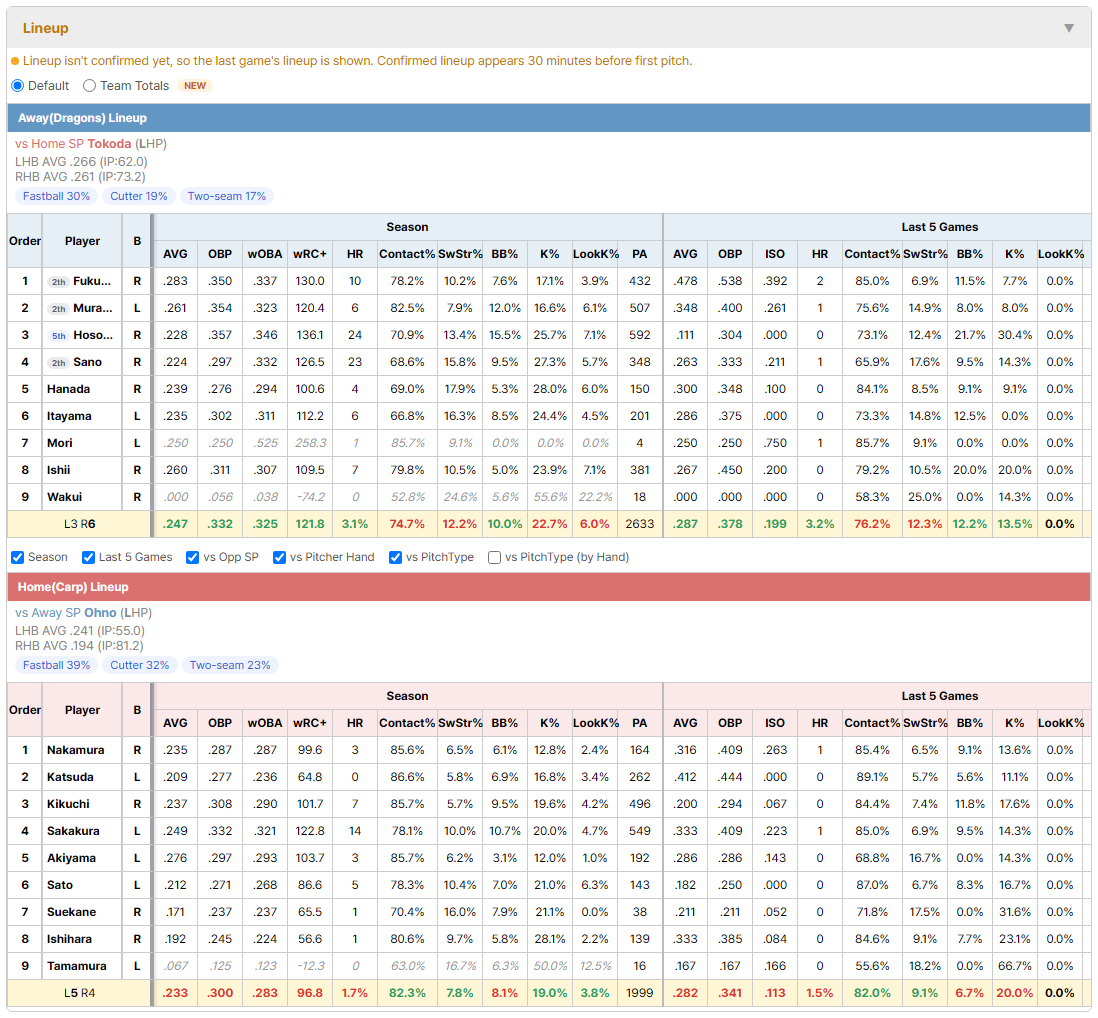Click Dragons pitch tag Fastball 30%

tap(56, 196)
